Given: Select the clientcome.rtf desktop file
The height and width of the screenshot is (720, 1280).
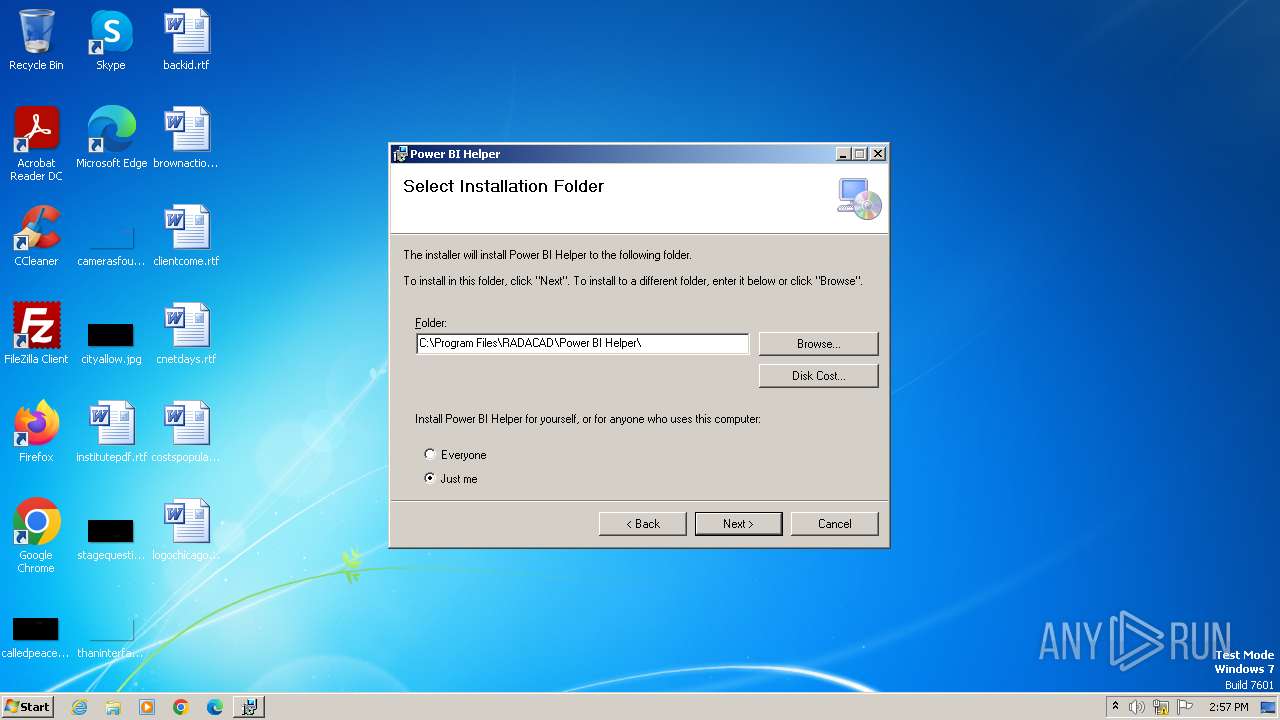Looking at the screenshot, I should [x=186, y=236].
